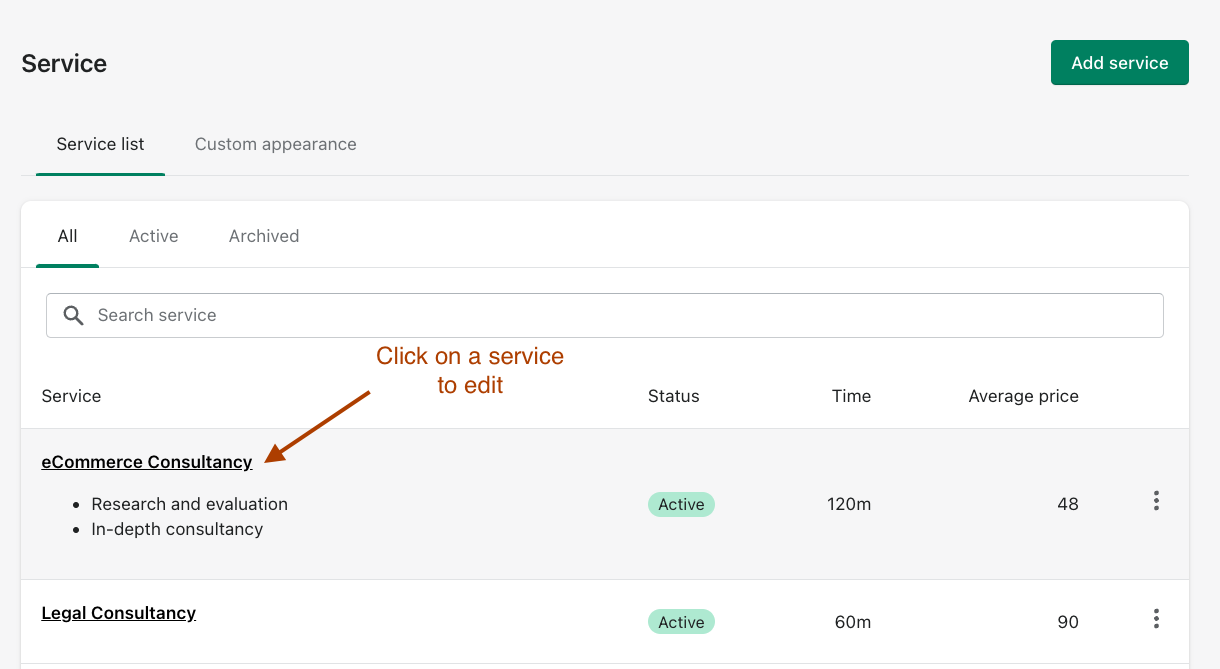Open the eCommerce Consultancy service
1220x669 pixels.
[146, 462]
